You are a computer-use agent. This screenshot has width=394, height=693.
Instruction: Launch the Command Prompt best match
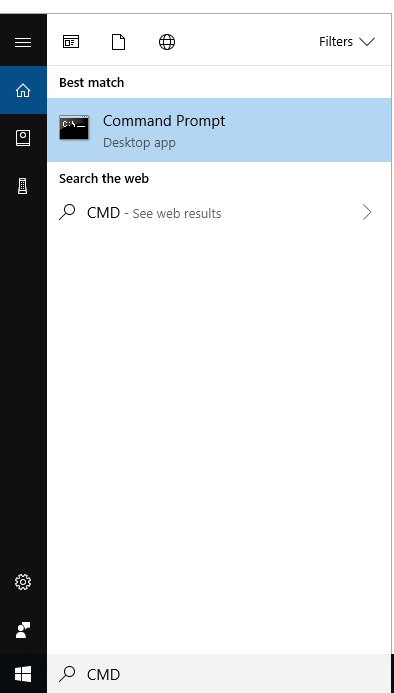click(x=219, y=130)
